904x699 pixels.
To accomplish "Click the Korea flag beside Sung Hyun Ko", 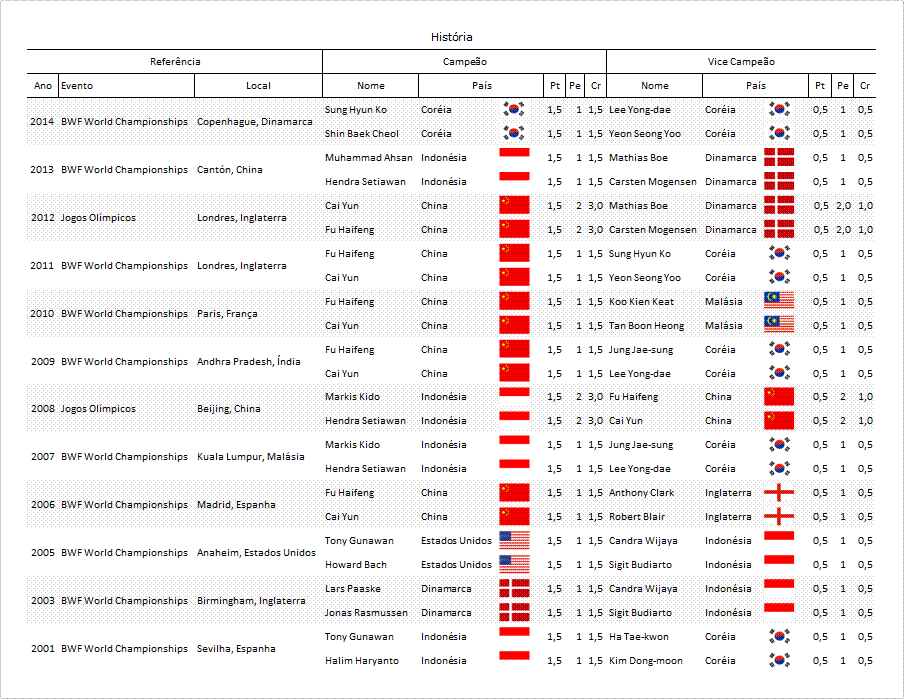I will click(514, 109).
